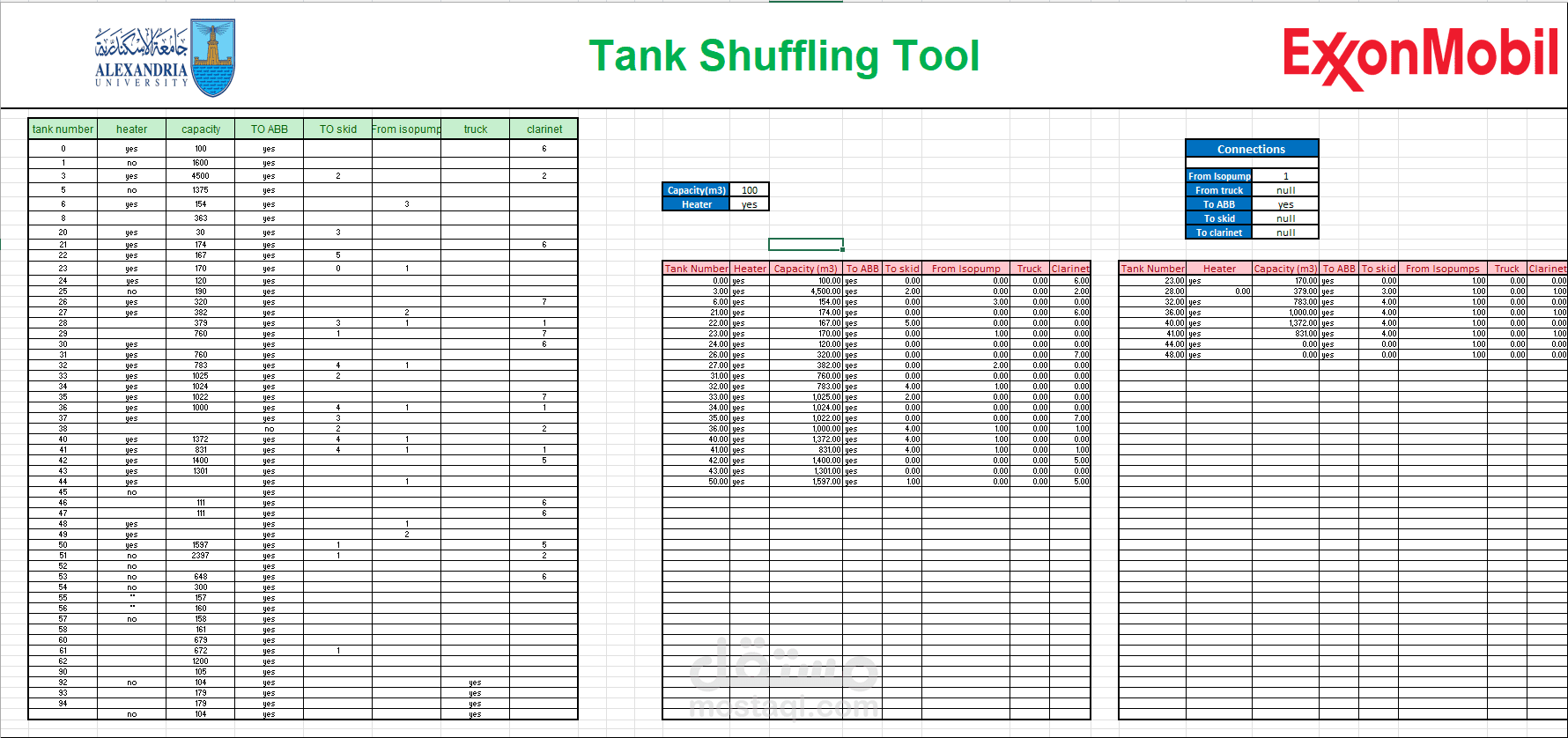Image resolution: width=1568 pixels, height=738 pixels.
Task: Click the ExxonMobil logo
Action: click(1420, 57)
